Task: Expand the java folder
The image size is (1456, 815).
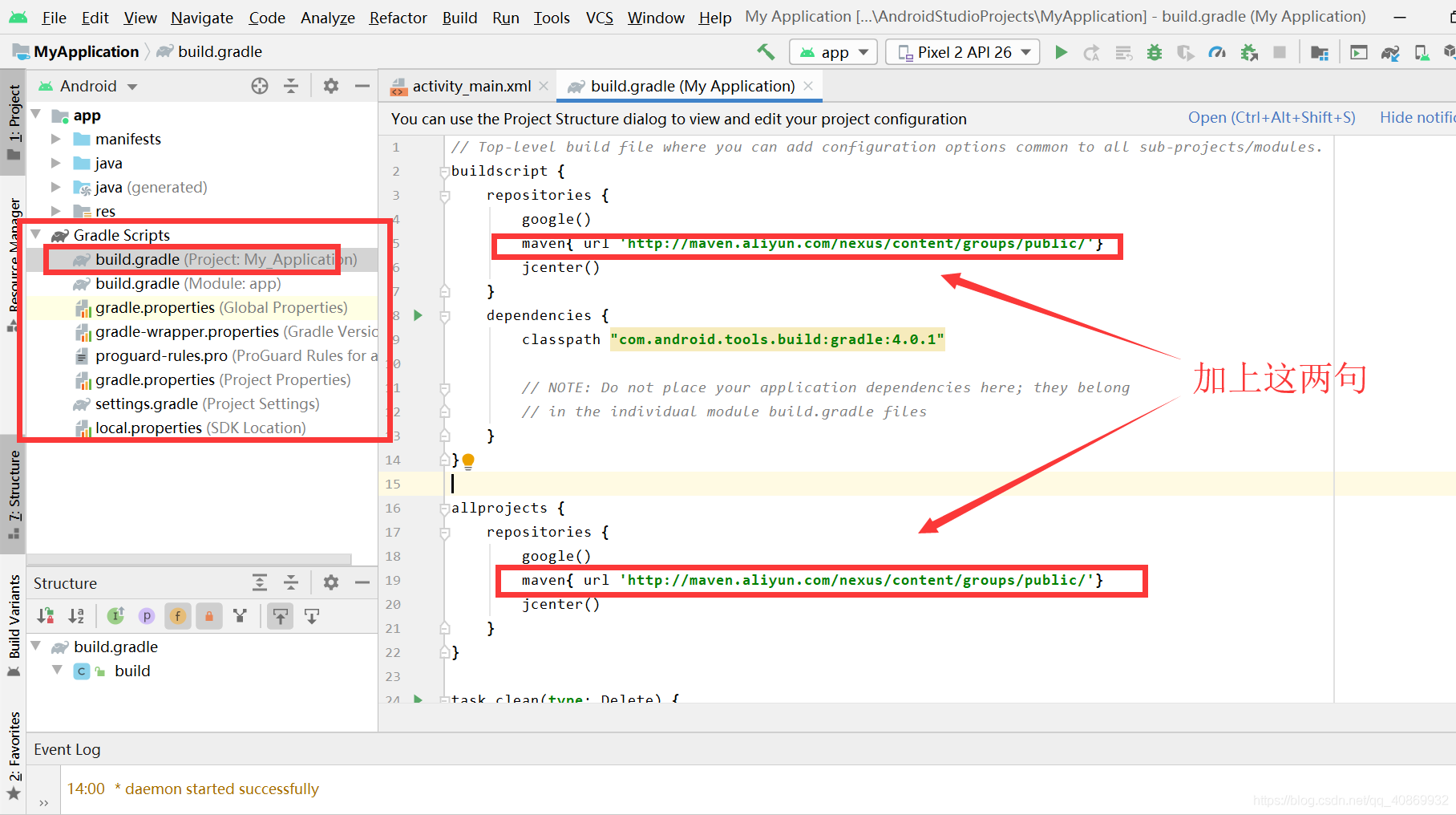Action: 55,164
